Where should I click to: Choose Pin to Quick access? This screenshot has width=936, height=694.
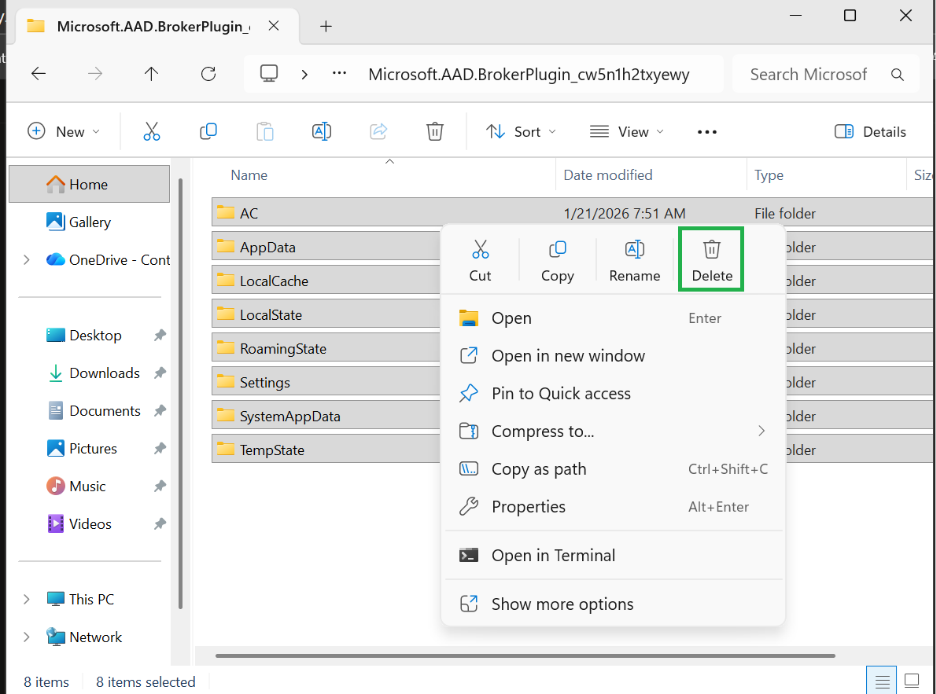(613, 393)
